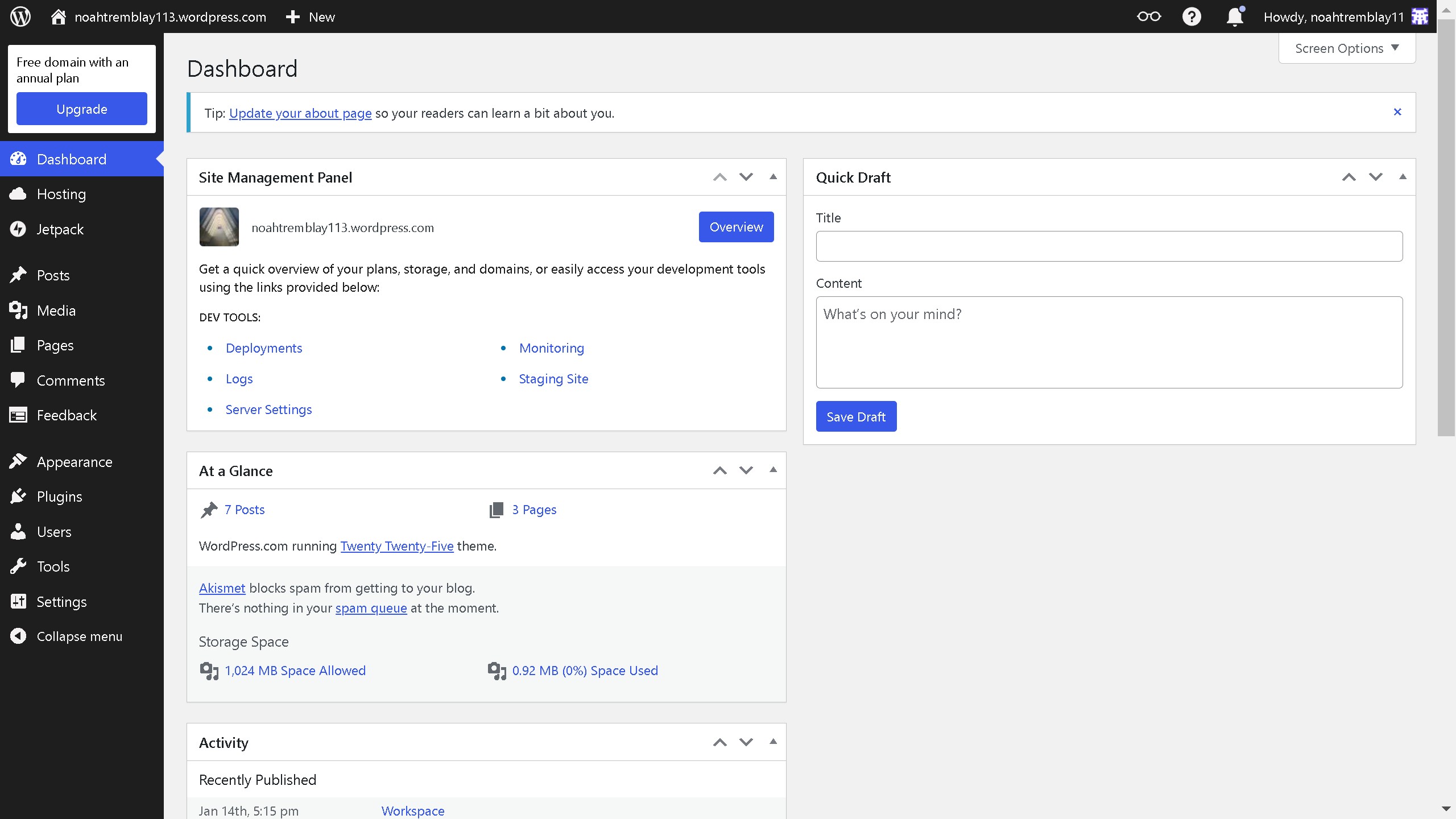Click the Jetpack icon in sidebar
Screen dimensions: 1456x819
tap(19, 229)
